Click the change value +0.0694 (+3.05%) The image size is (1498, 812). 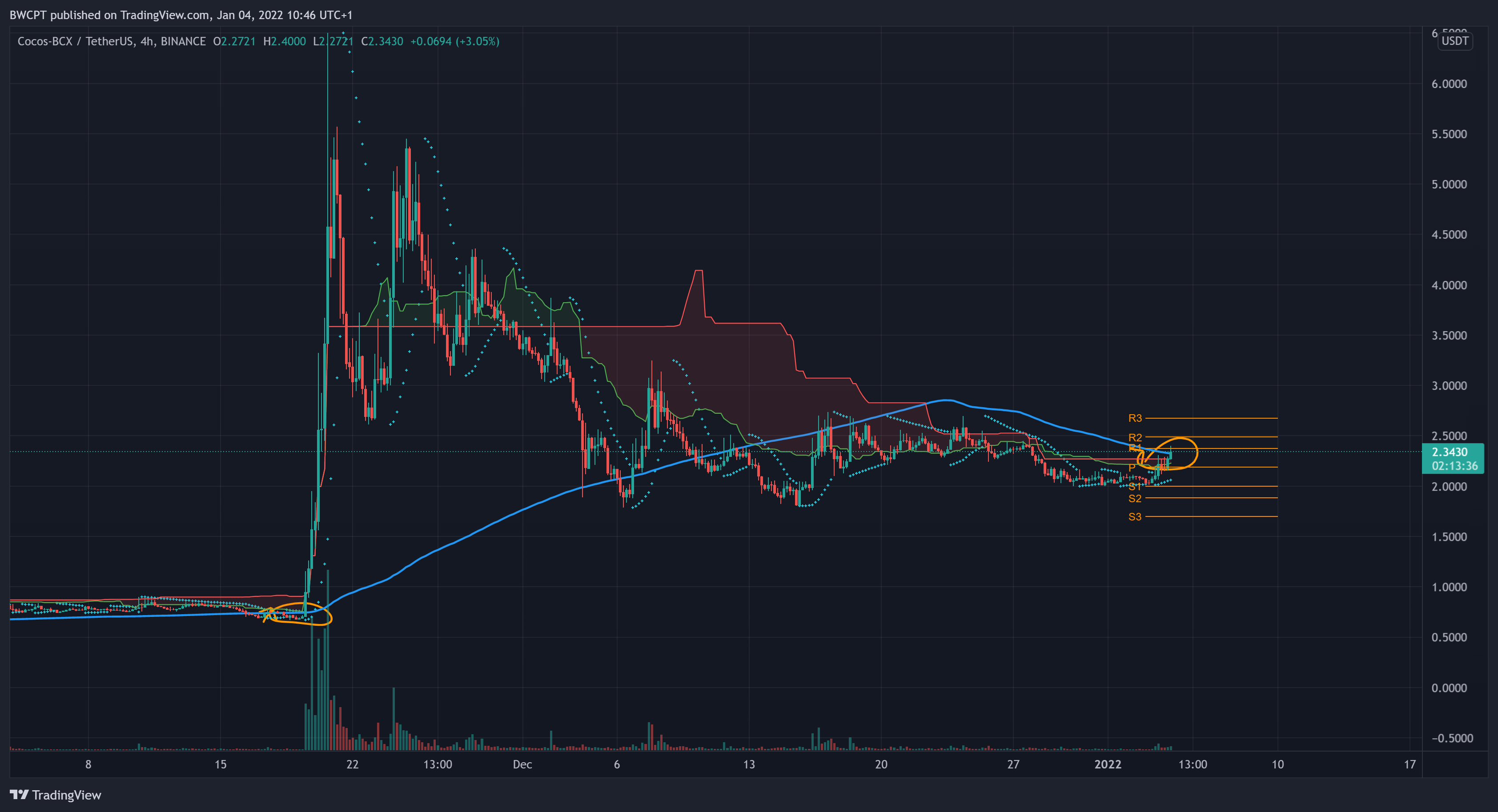click(455, 41)
